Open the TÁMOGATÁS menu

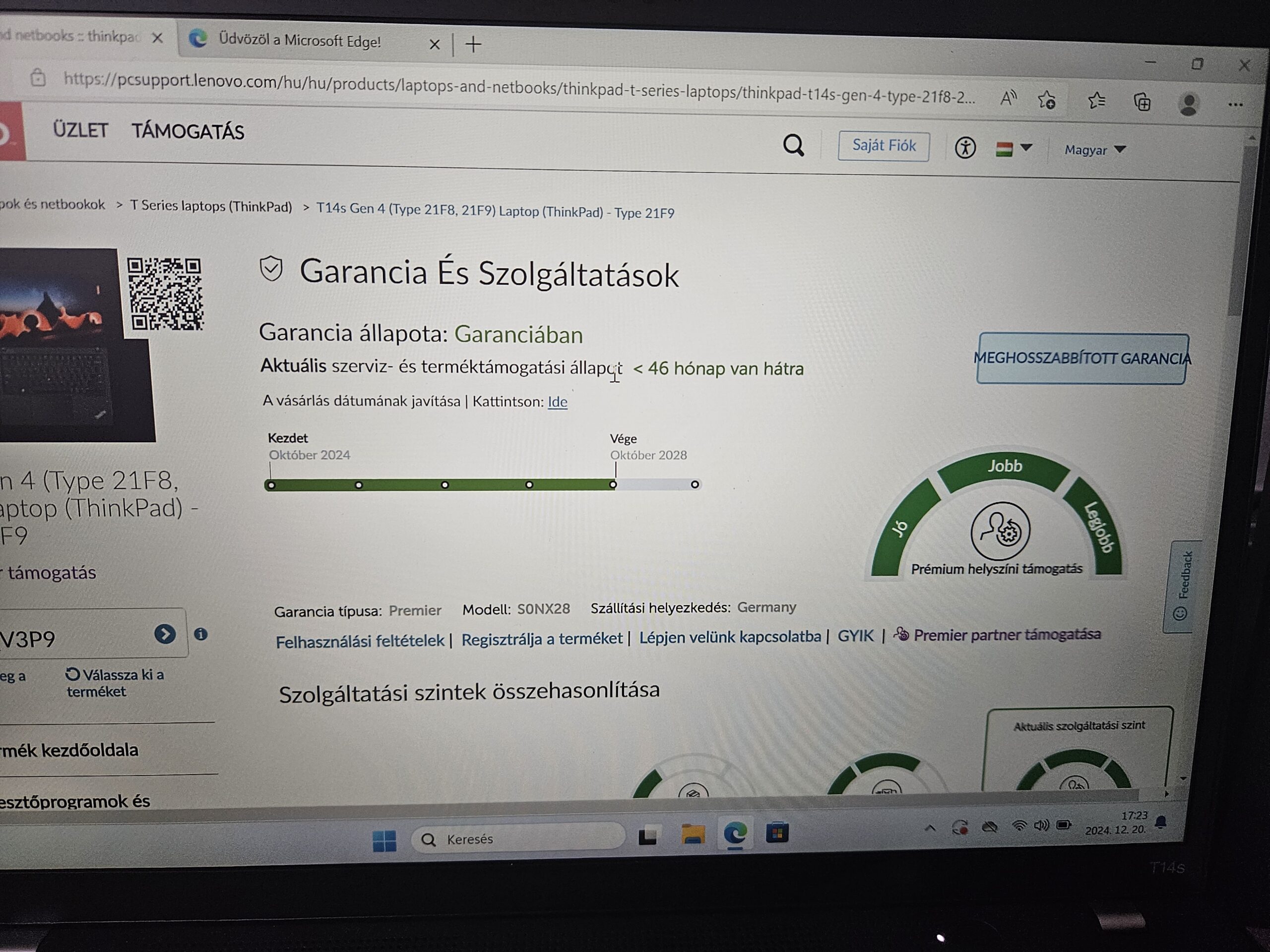coord(188,131)
